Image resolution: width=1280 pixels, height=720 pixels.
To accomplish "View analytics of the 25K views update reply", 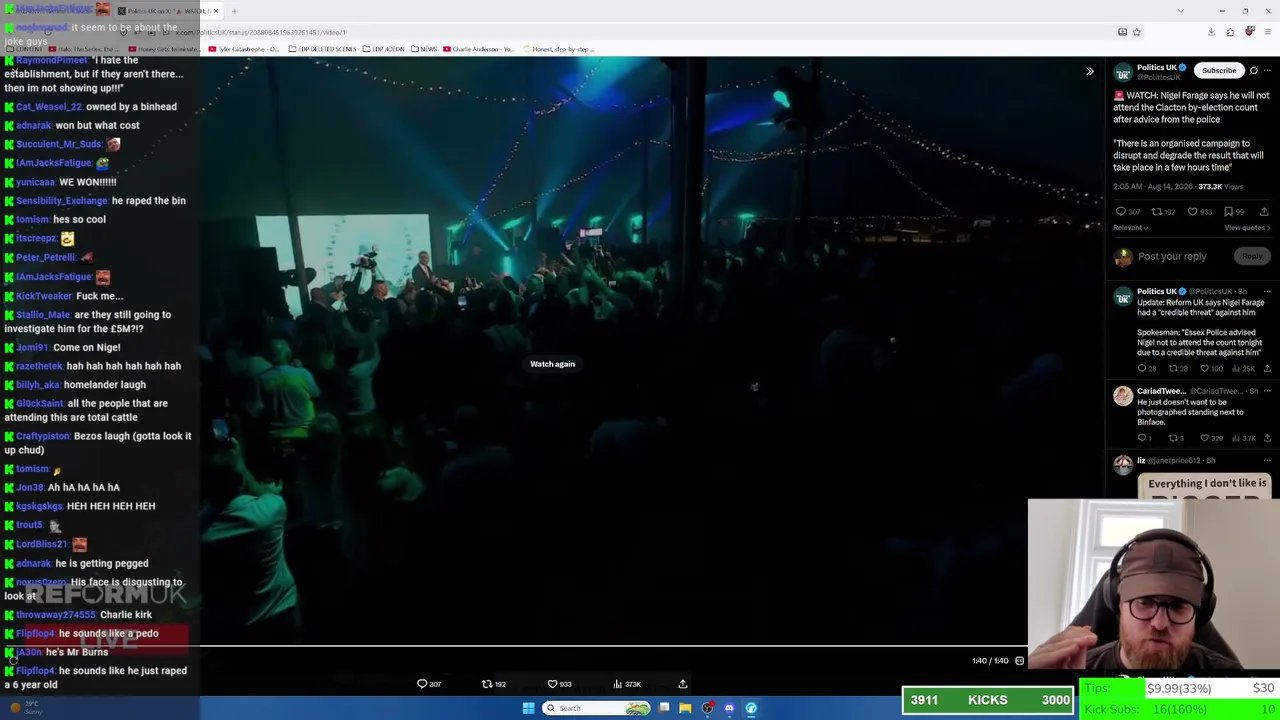I will click(x=1244, y=369).
